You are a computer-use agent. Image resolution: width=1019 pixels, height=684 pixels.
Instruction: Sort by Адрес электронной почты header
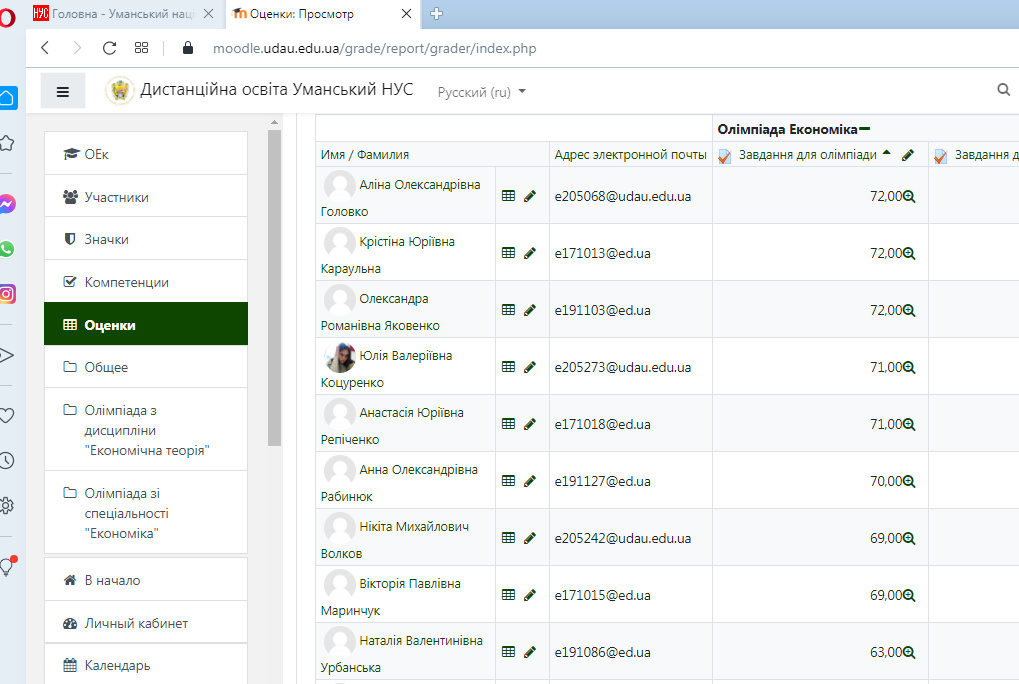(630, 155)
